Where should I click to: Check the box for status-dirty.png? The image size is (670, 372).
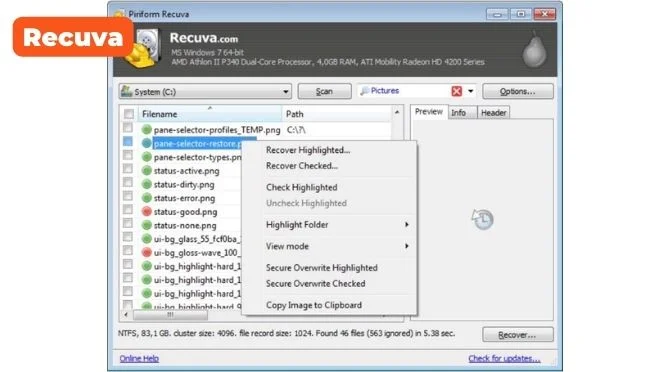[128, 182]
